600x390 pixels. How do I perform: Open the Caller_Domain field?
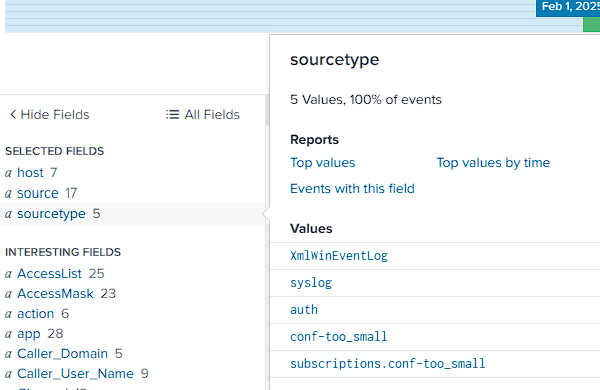tap(62, 354)
